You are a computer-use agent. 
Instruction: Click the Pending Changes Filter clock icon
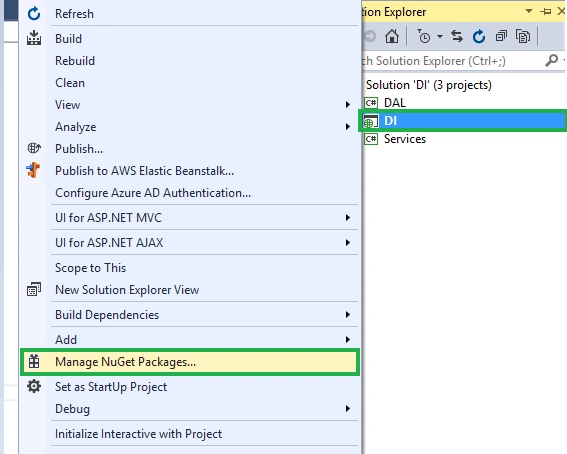pos(423,36)
